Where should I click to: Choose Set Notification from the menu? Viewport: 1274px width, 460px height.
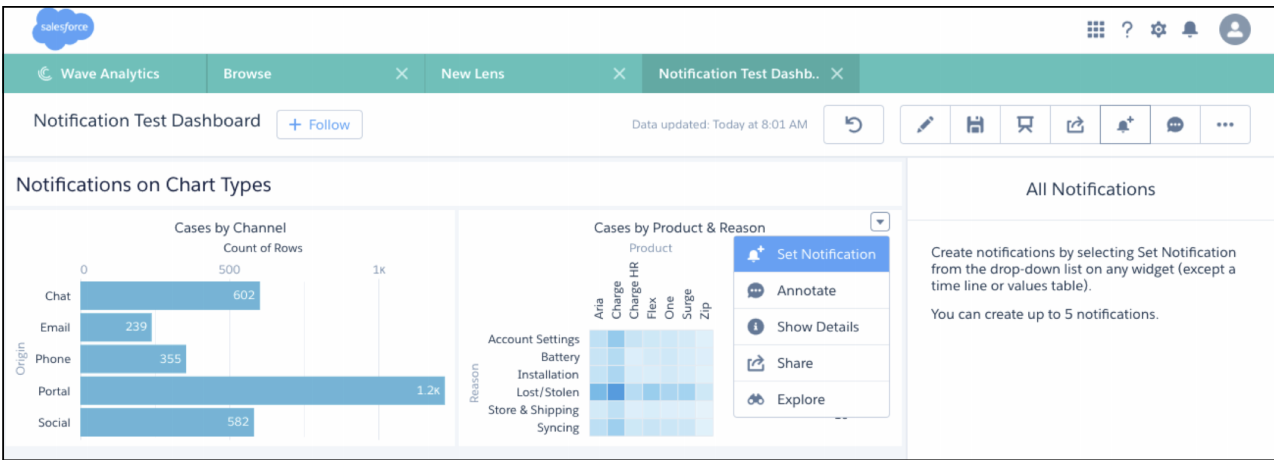pos(811,254)
